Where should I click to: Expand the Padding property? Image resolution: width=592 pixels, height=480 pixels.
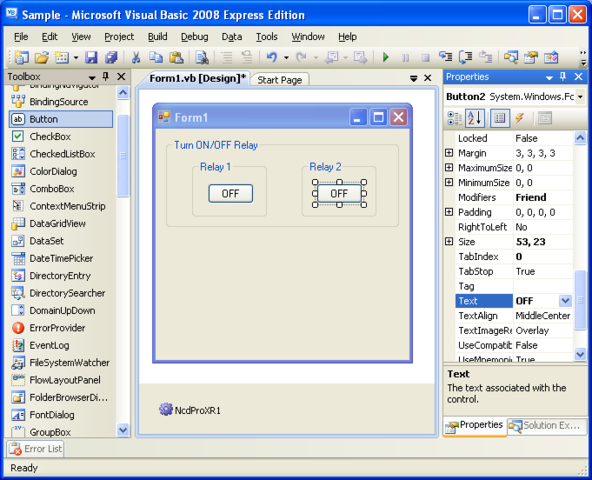449,212
